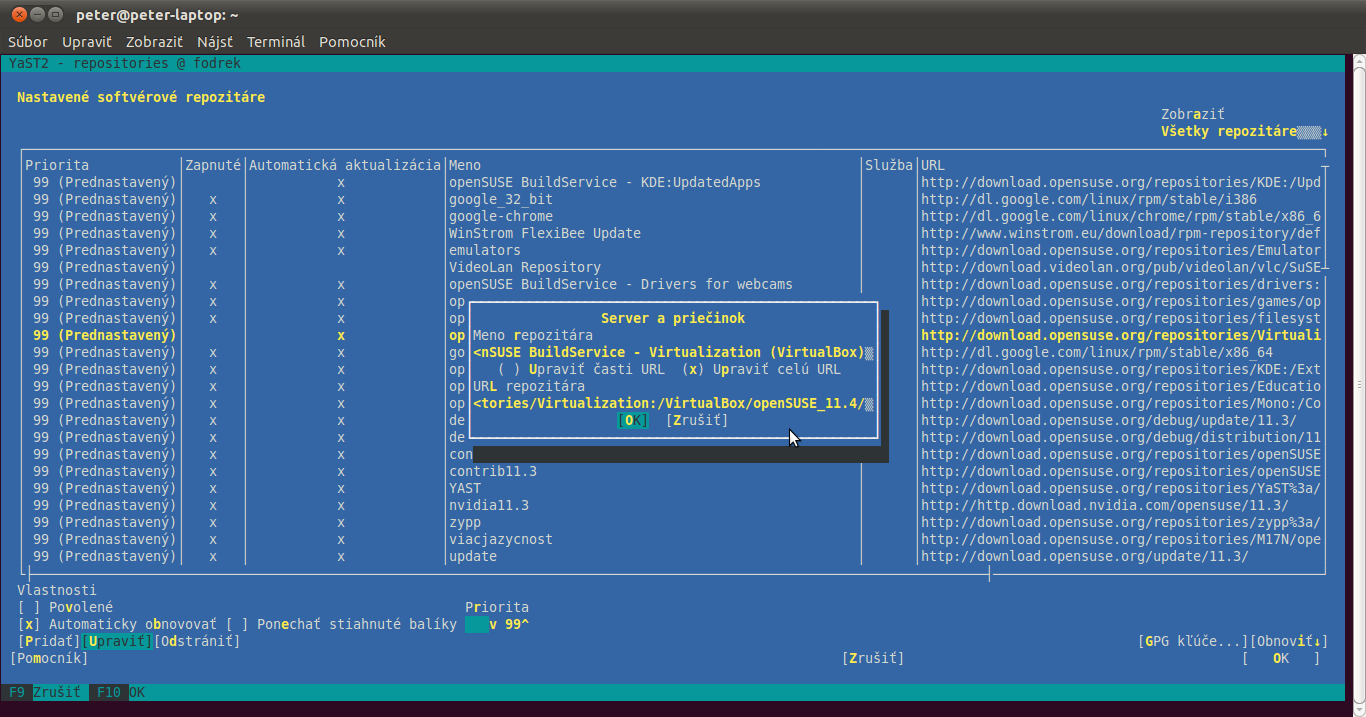Click the main OK button at bottom right
Screen dimensions: 1366x717
pos(1281,658)
